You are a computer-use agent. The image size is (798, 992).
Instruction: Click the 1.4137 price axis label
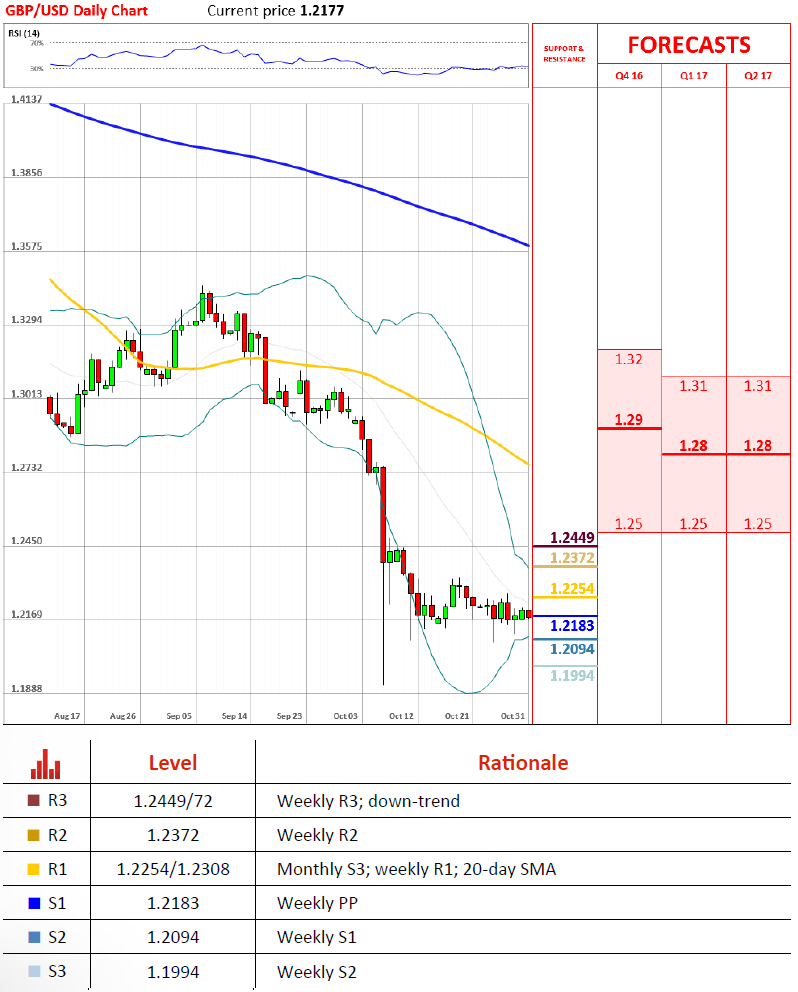pos(27,99)
